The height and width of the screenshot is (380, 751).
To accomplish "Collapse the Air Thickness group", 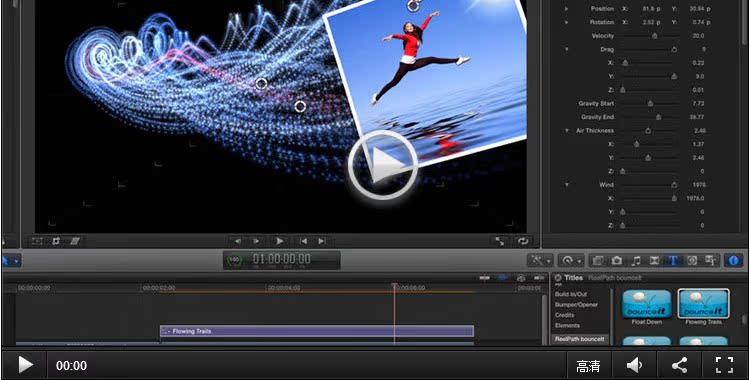I will 567,130.
